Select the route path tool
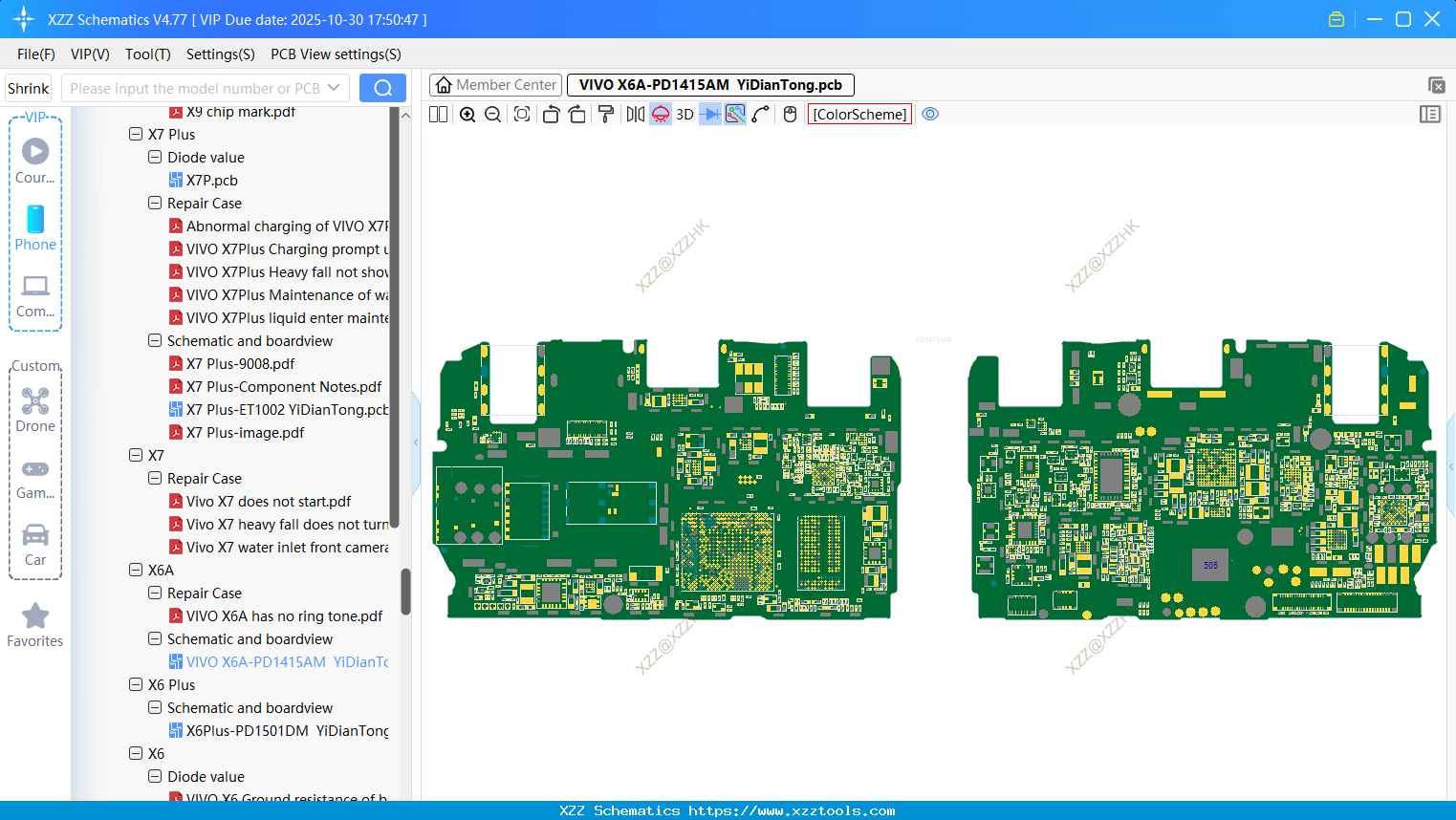Screen dimensions: 1456x820 pyautogui.click(x=761, y=115)
